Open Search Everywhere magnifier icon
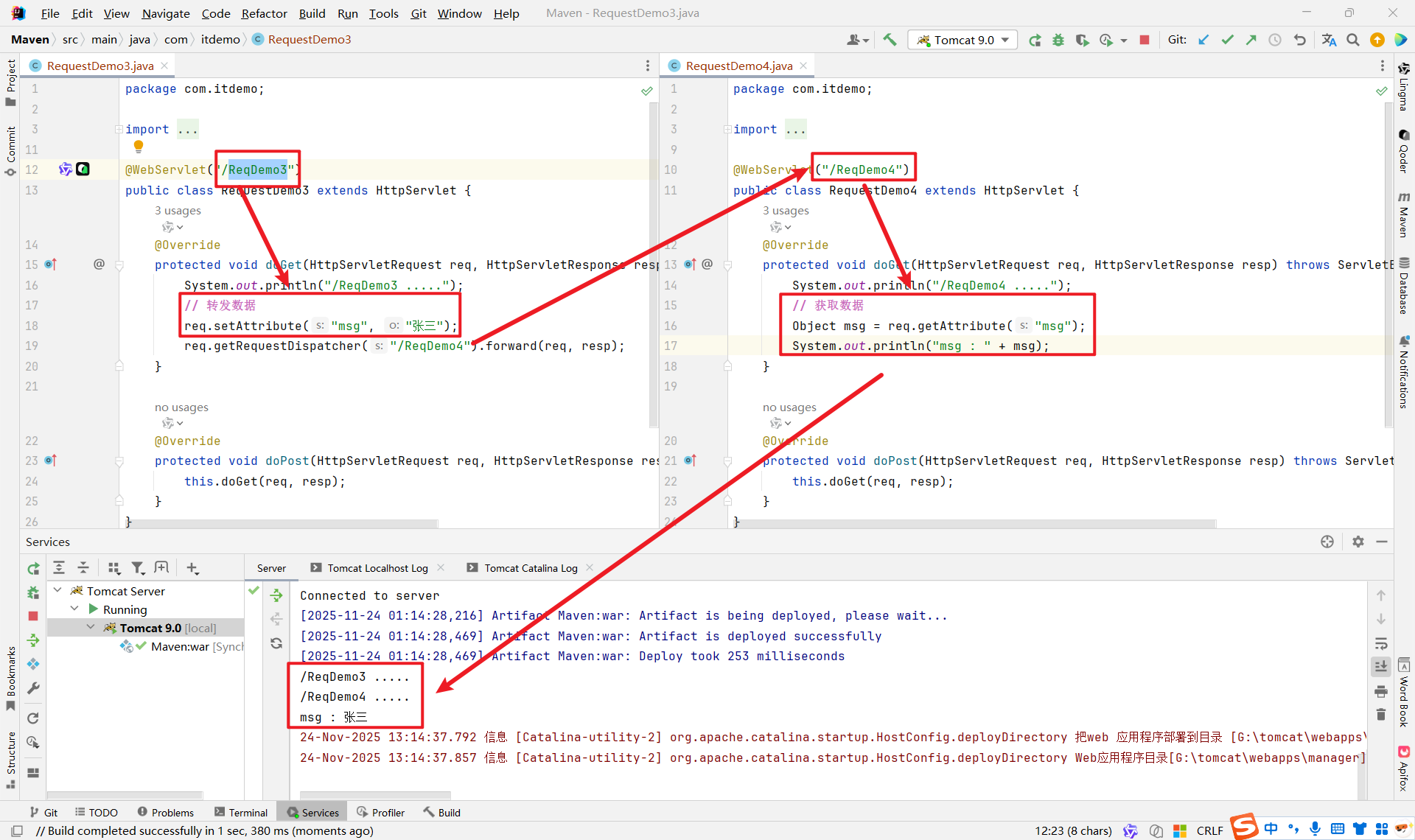The width and height of the screenshot is (1415, 840). (1353, 40)
